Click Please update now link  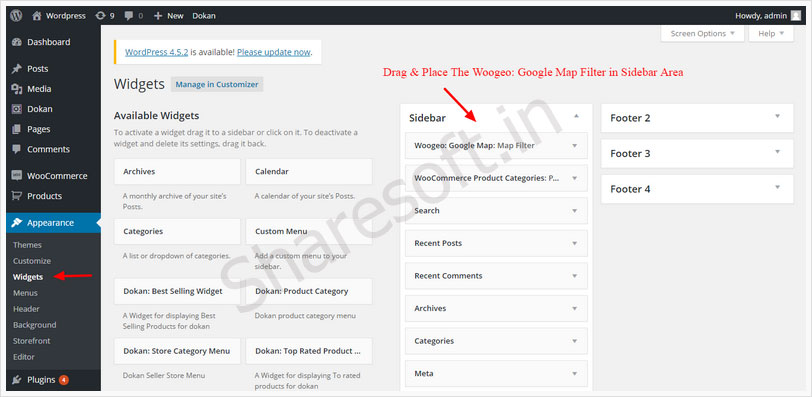pyautogui.click(x=273, y=52)
